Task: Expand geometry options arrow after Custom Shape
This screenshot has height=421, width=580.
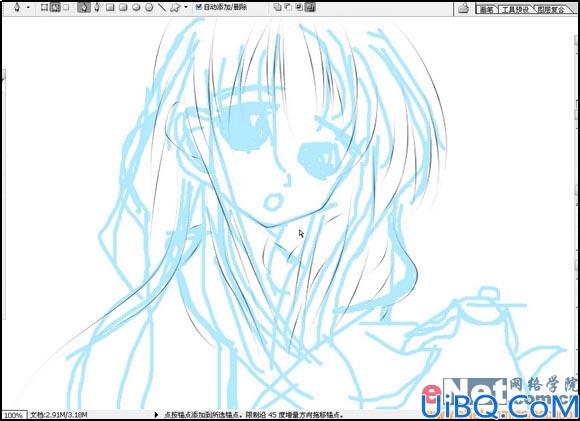Action: (186, 7)
